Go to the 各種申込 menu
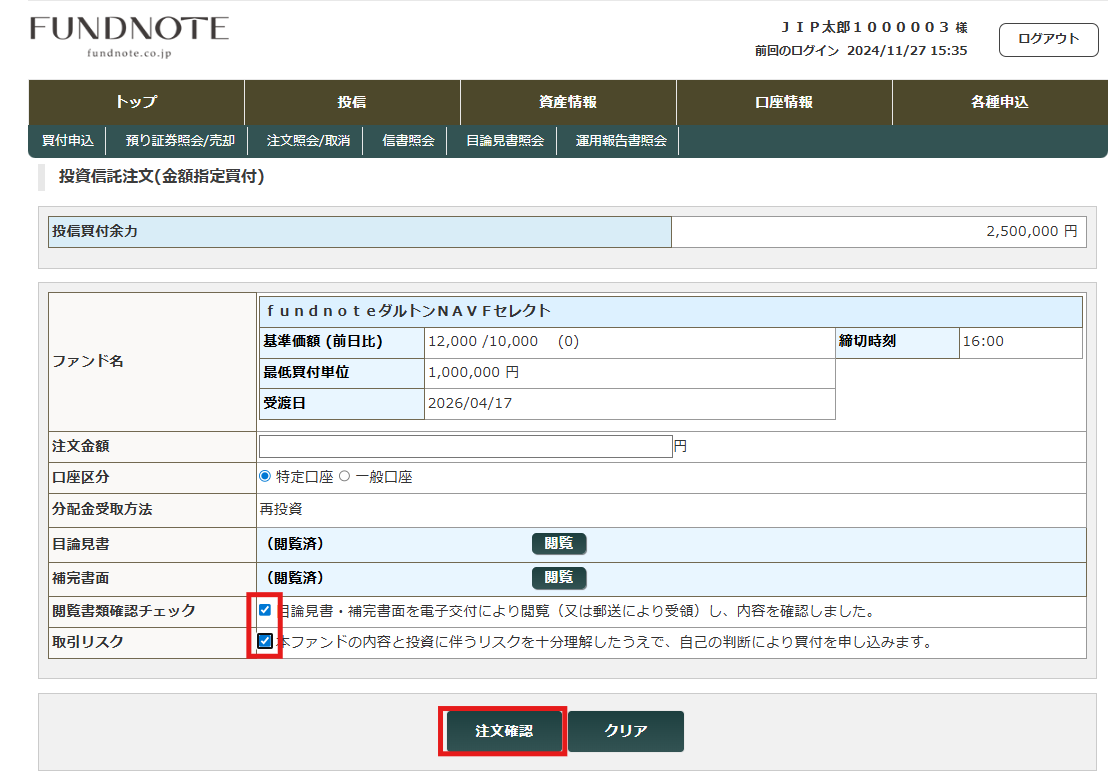This screenshot has height=771, width=1111. (x=999, y=102)
